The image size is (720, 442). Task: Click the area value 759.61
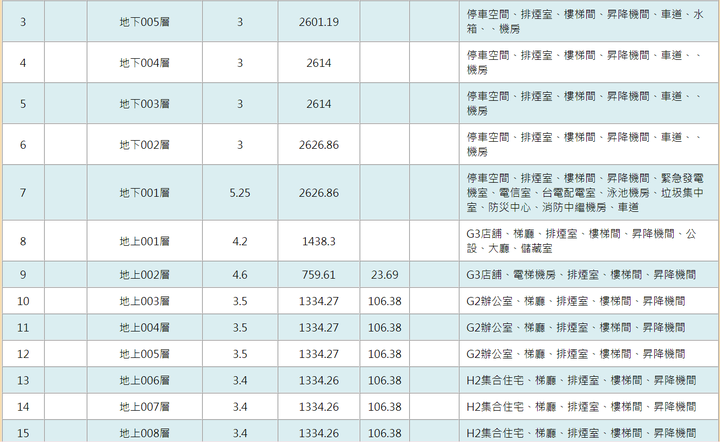[319, 274]
